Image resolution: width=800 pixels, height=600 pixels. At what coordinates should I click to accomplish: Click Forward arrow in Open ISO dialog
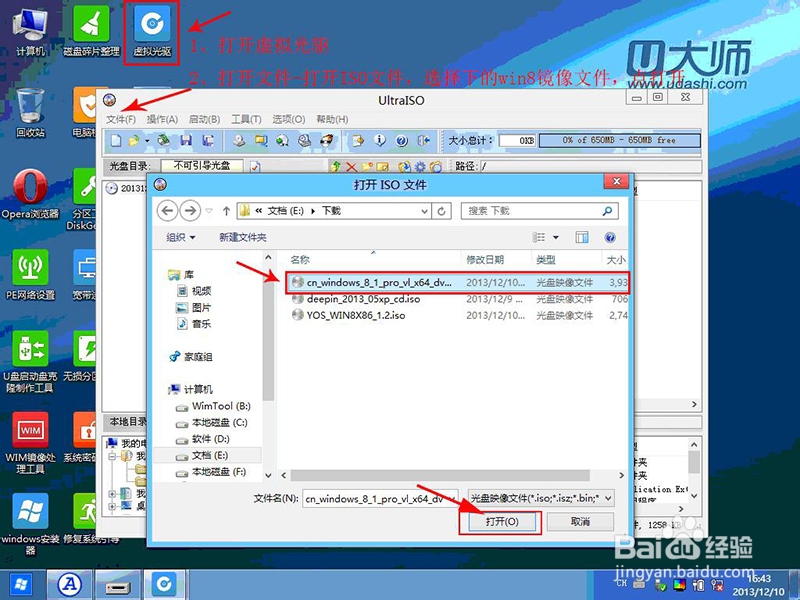pyautogui.click(x=190, y=211)
